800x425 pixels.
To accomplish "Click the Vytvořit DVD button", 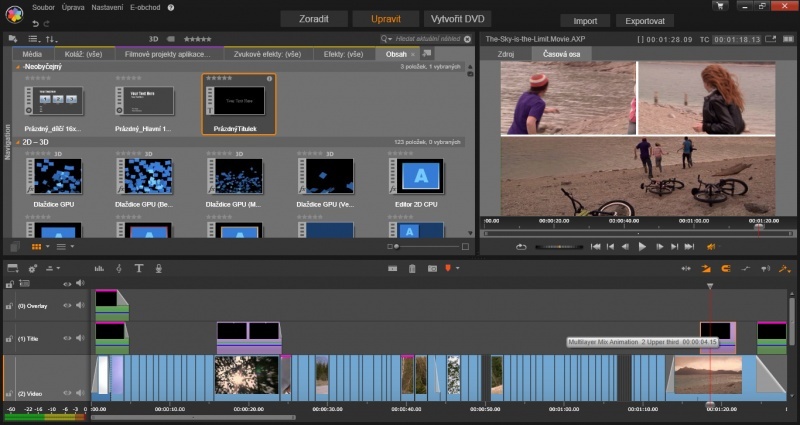I will [457, 19].
